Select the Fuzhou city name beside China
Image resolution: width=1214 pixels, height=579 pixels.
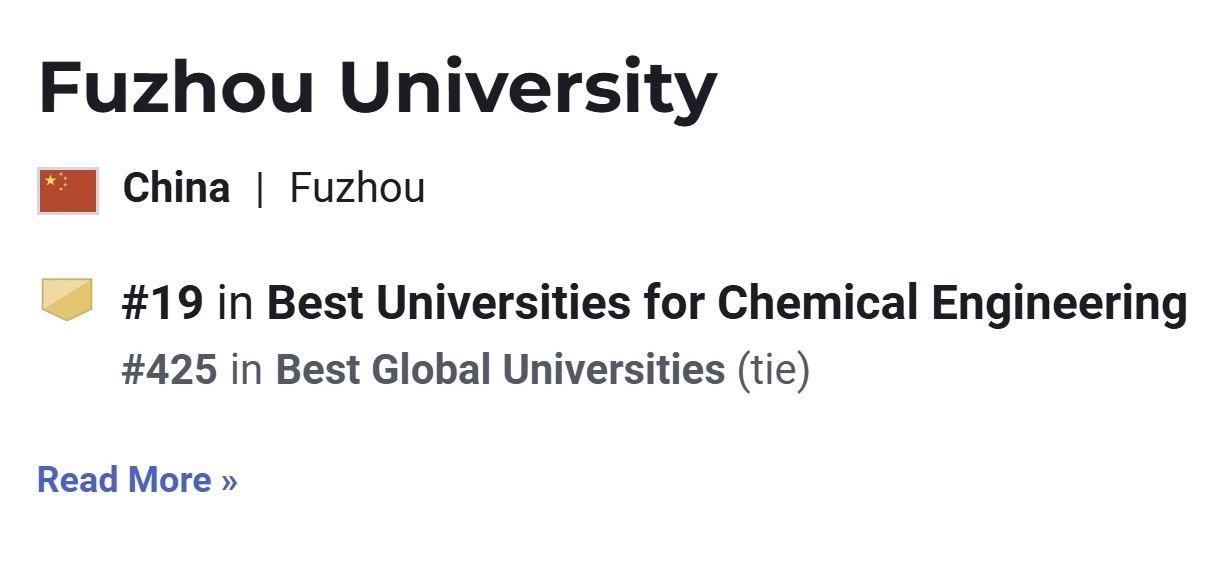point(357,188)
